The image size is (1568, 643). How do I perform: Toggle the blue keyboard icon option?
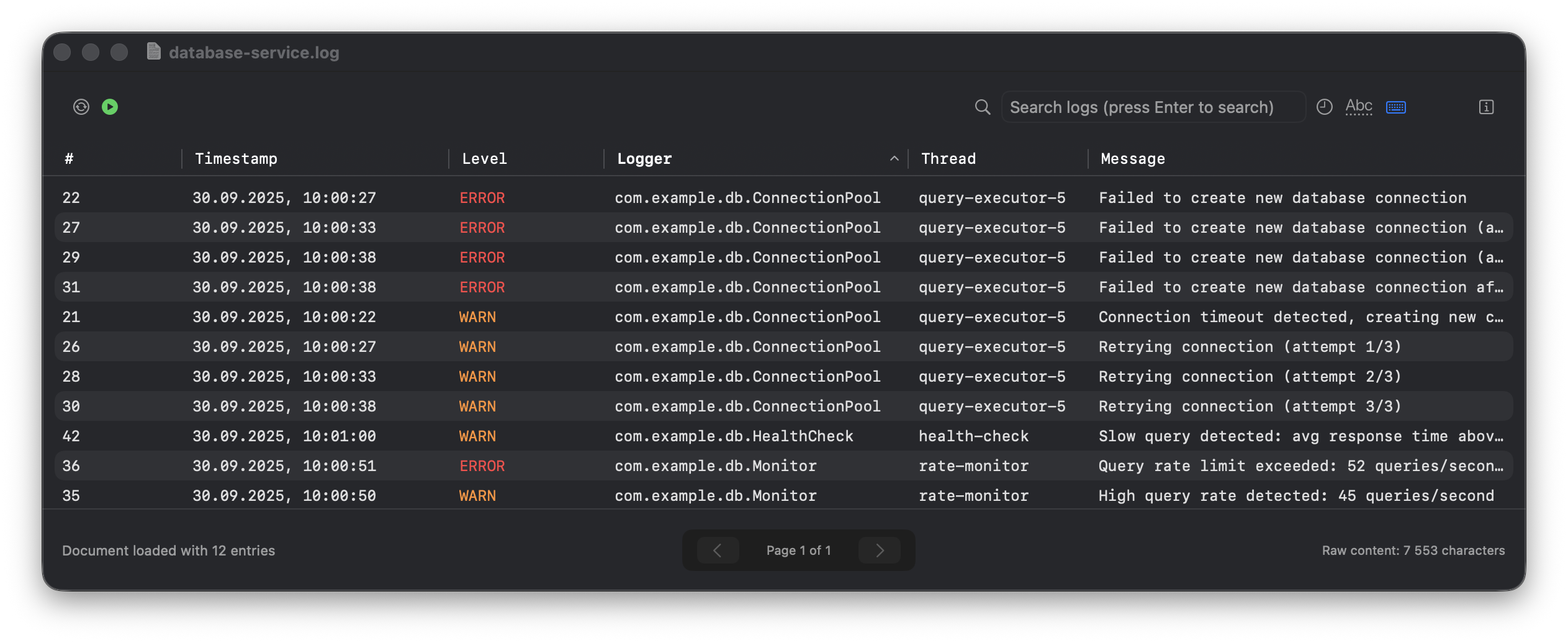point(1395,107)
